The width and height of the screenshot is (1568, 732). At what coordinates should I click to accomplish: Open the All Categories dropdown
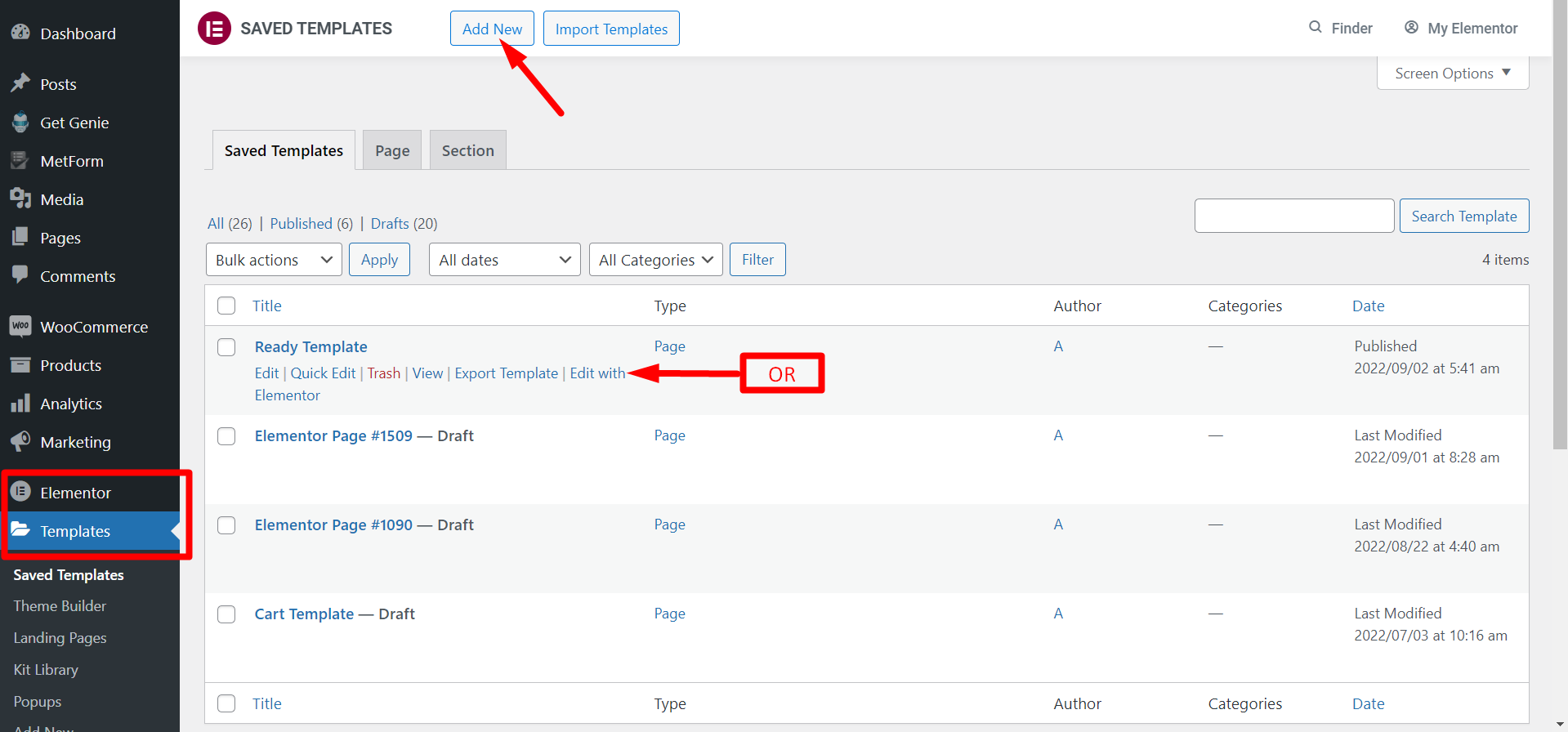[x=656, y=260]
